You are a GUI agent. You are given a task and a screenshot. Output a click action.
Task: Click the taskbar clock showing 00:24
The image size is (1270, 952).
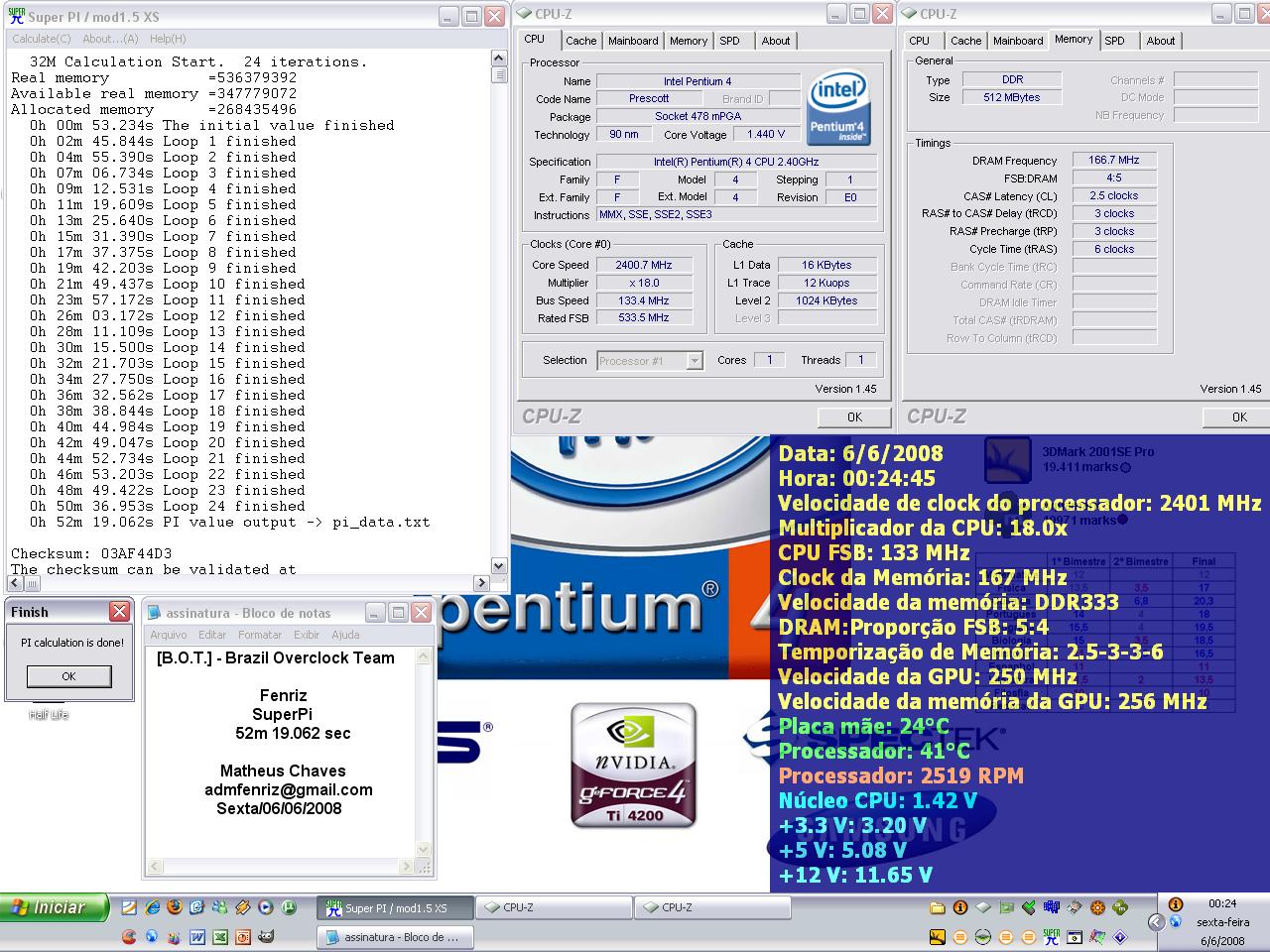point(1222,903)
